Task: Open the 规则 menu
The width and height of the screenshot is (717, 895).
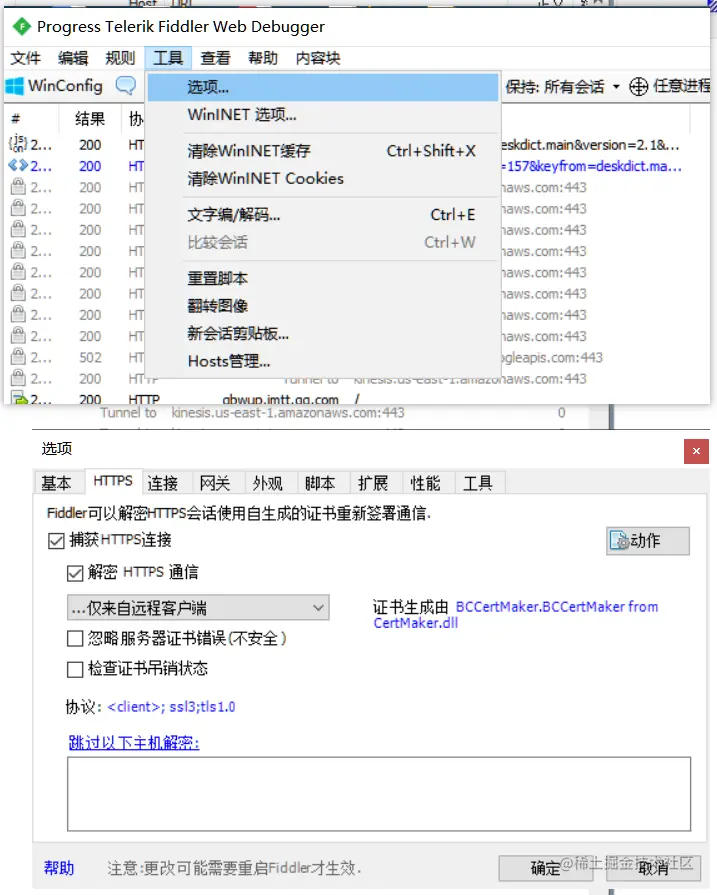Action: pyautogui.click(x=120, y=58)
